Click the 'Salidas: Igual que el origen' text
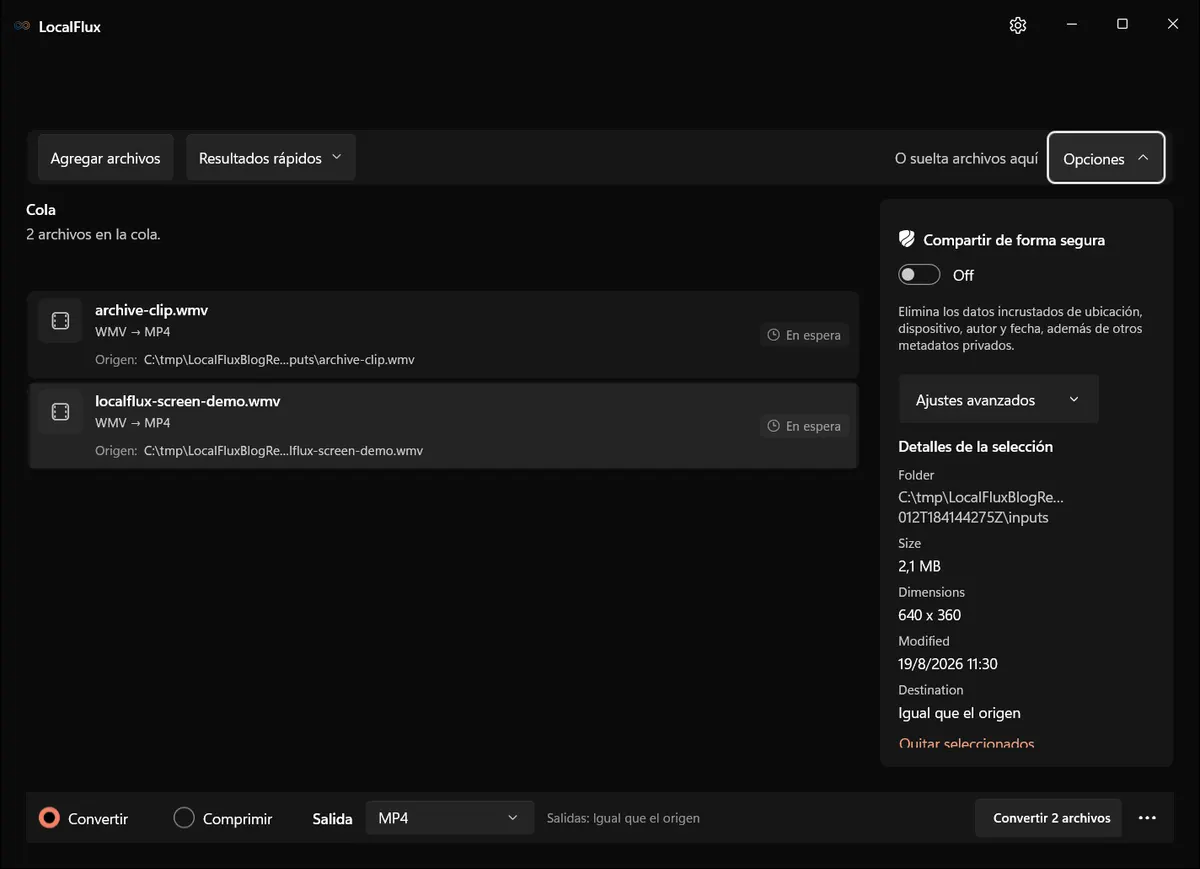The image size is (1200, 869). tap(623, 818)
